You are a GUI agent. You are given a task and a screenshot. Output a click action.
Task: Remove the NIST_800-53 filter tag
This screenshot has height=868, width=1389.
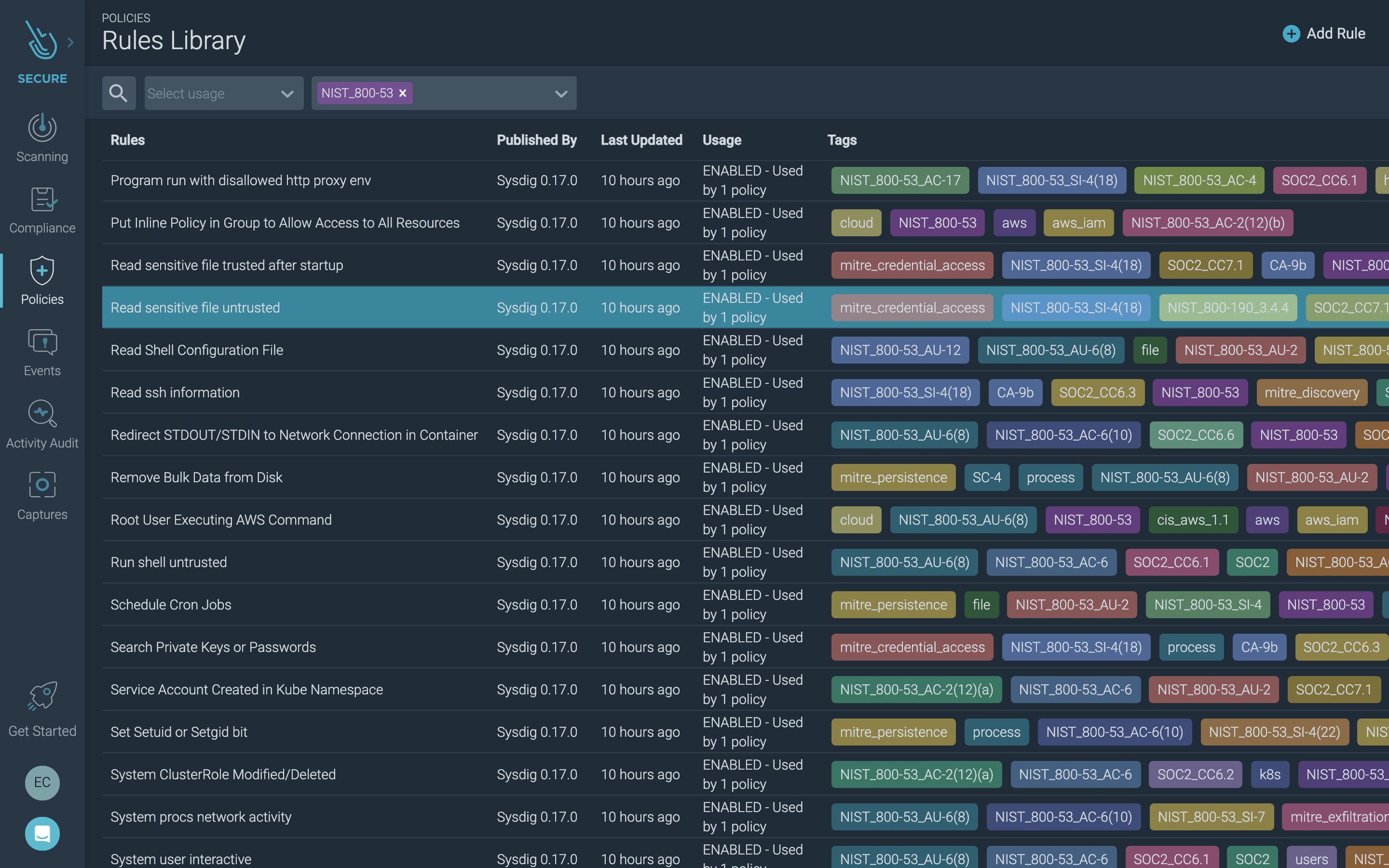point(402,93)
